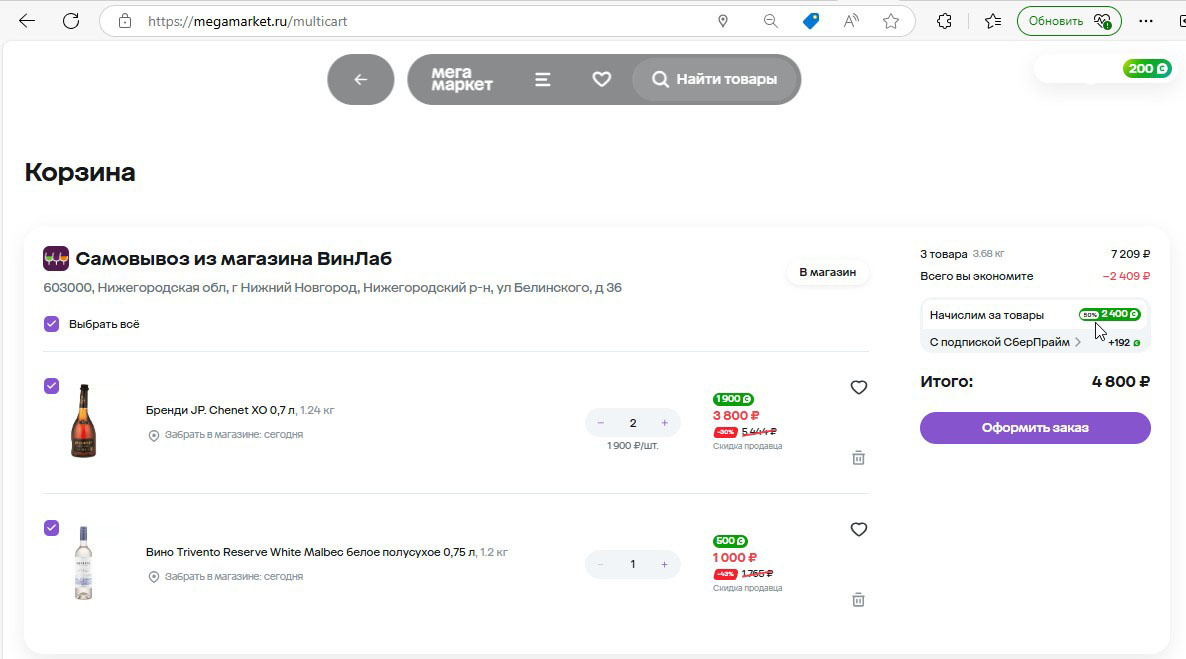1186x659 pixels.
Task: Click the Обновить browser update button
Action: point(1069,21)
